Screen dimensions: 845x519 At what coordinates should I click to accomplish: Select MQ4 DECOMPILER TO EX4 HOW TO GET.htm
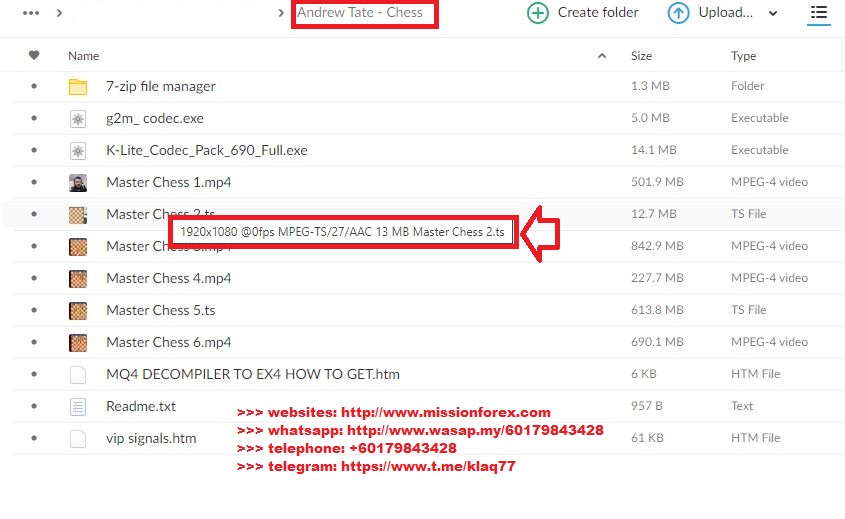(x=253, y=374)
